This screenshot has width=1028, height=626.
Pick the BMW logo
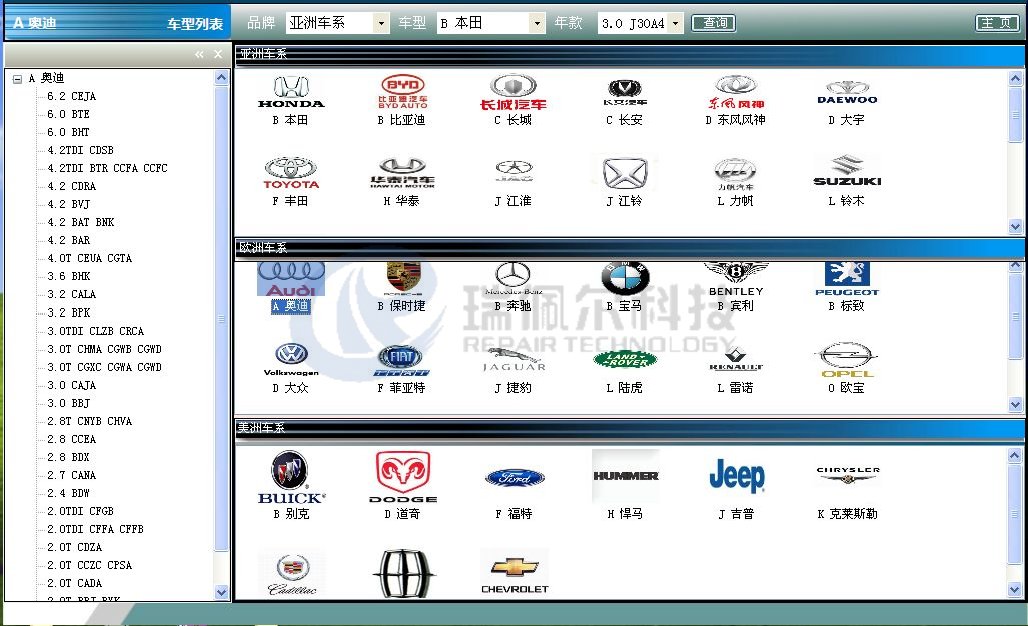click(x=625, y=279)
